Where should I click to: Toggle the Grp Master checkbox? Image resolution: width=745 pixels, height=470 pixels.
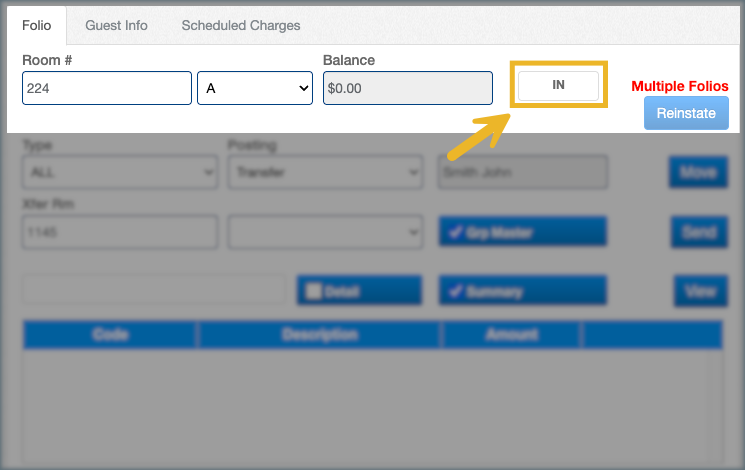pos(454,232)
